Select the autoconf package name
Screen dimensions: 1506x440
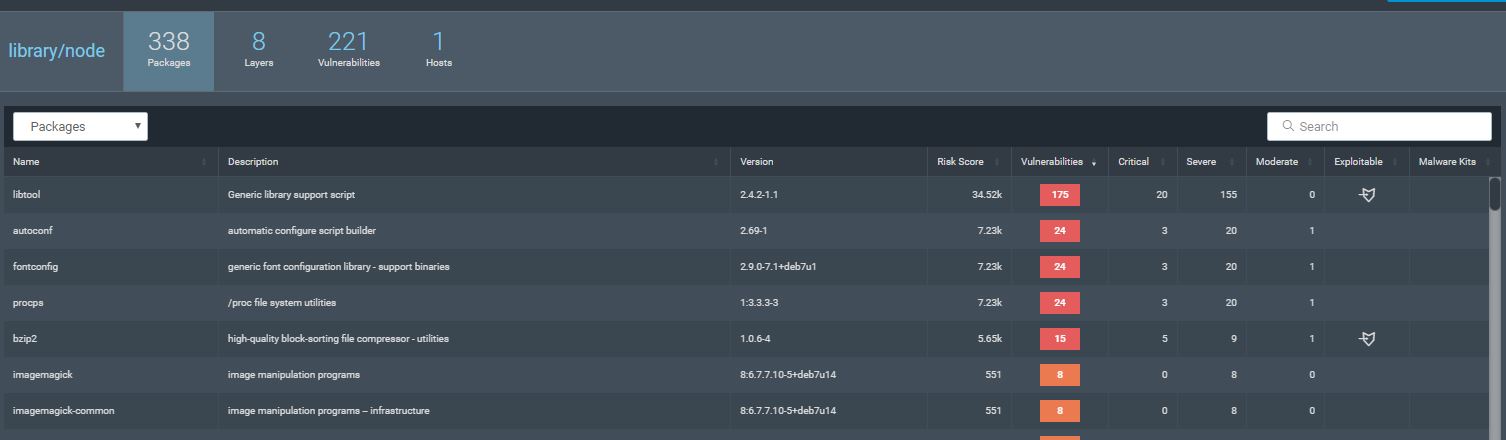pyautogui.click(x=33, y=231)
